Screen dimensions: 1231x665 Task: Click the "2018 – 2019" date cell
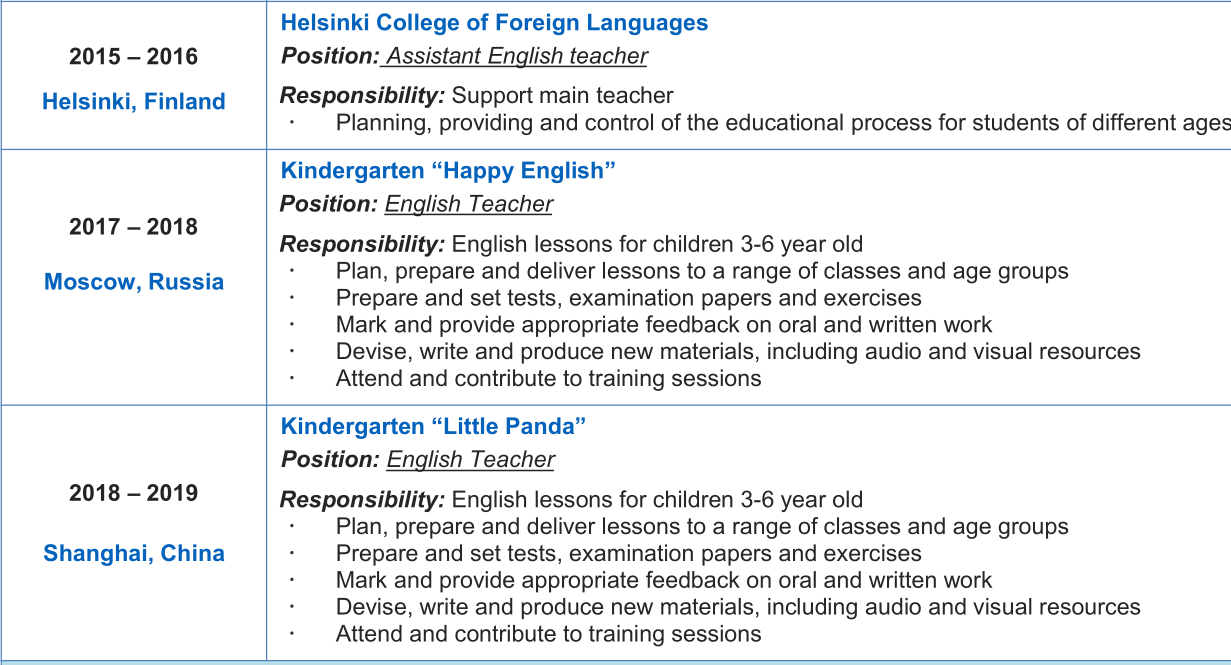pos(133,493)
